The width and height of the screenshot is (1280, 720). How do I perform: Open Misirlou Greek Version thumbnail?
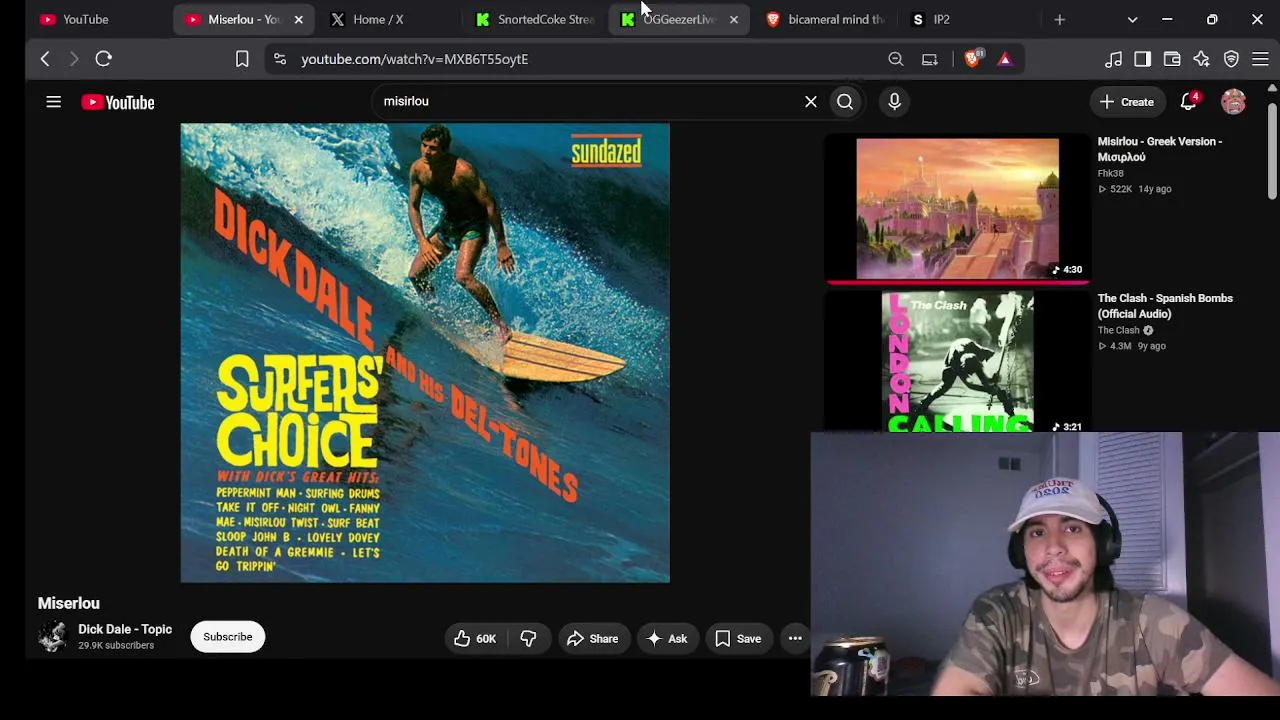click(x=957, y=208)
